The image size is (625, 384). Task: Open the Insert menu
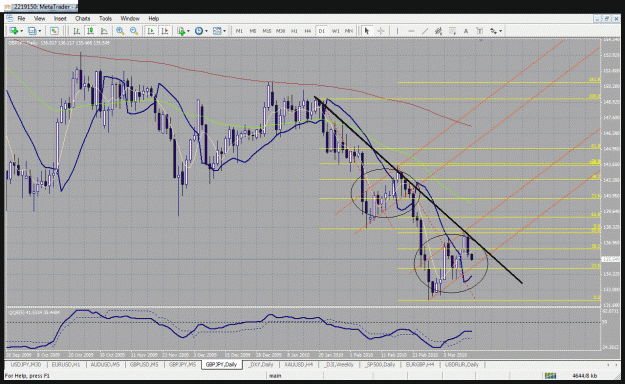[60, 18]
